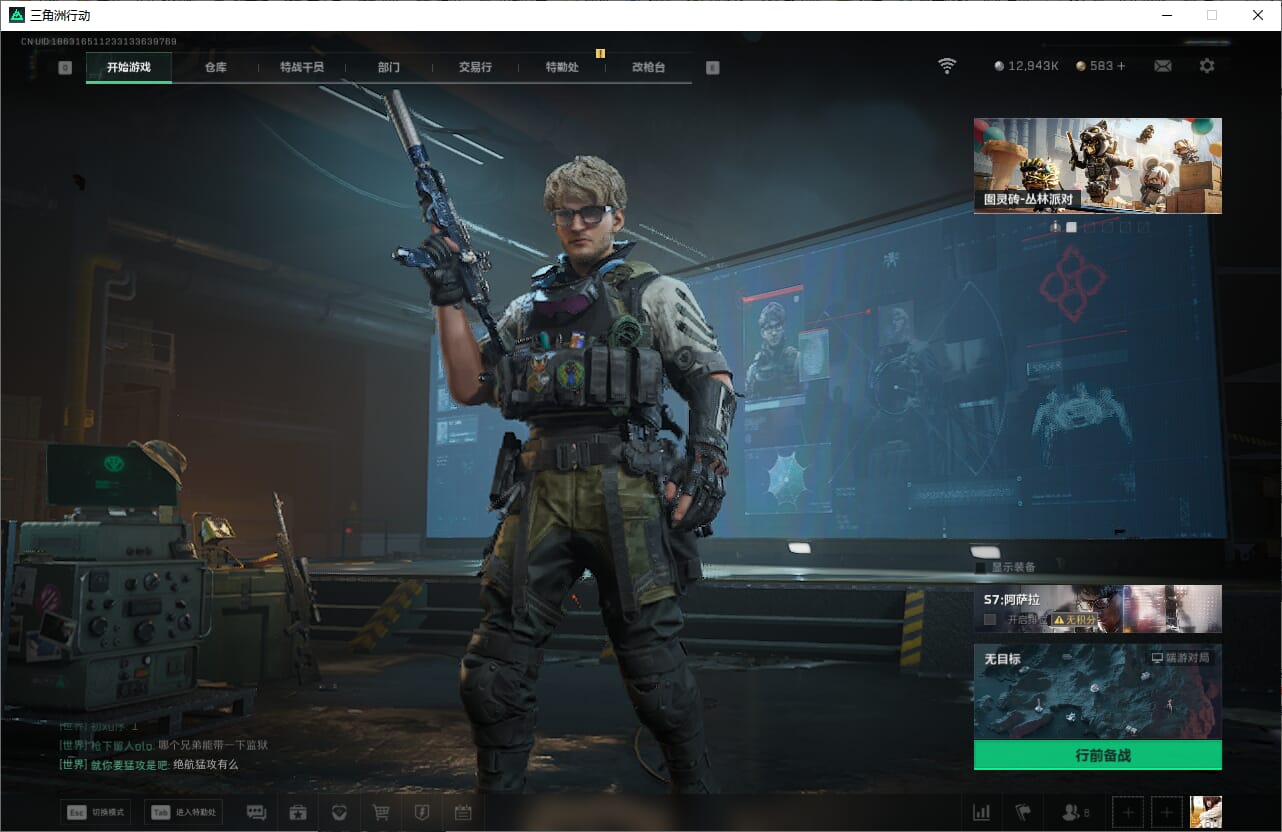Click the silver currency 12,943K balance
Image resolution: width=1282 pixels, height=832 pixels.
1026,66
